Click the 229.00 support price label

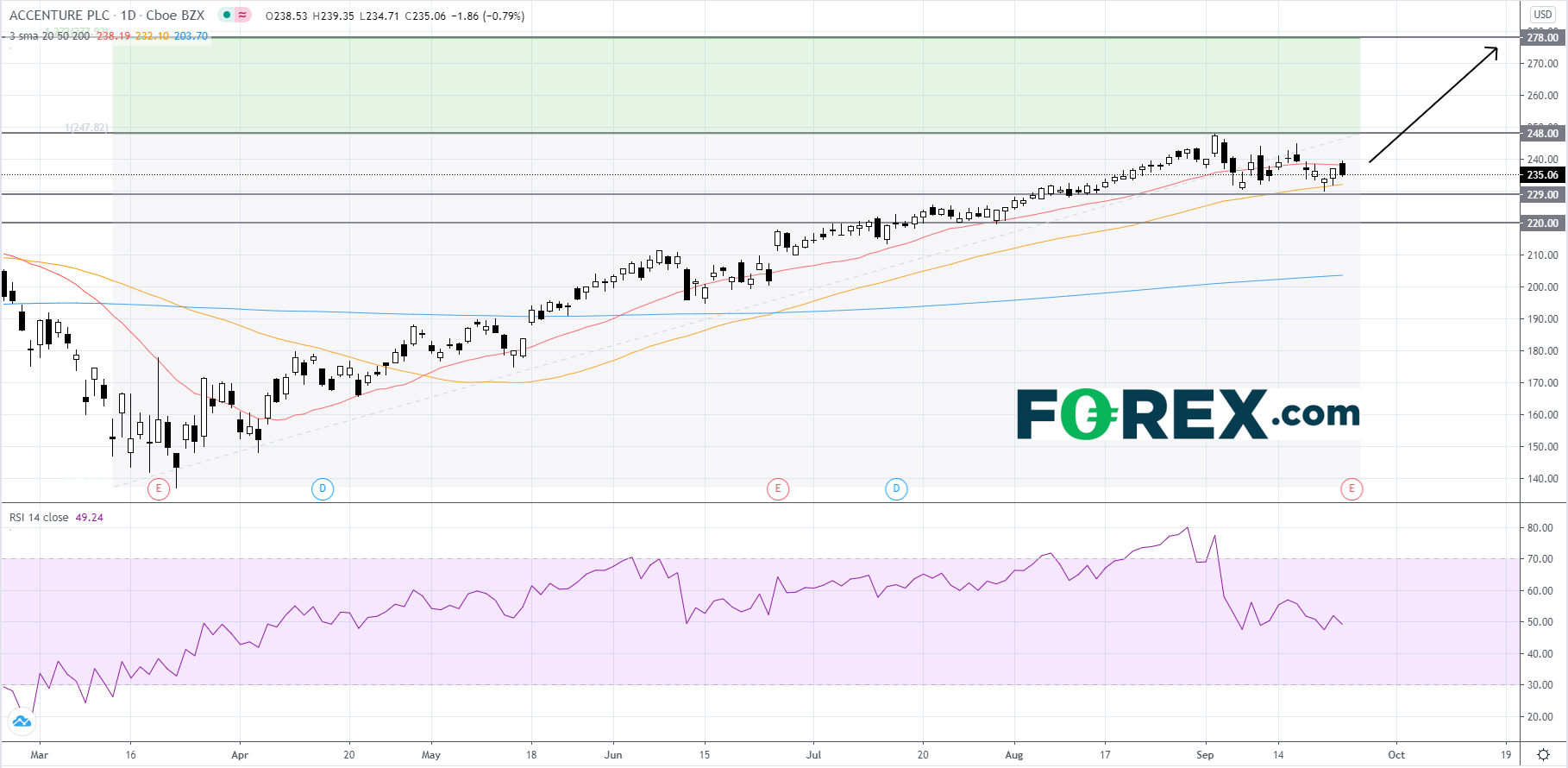click(1542, 195)
